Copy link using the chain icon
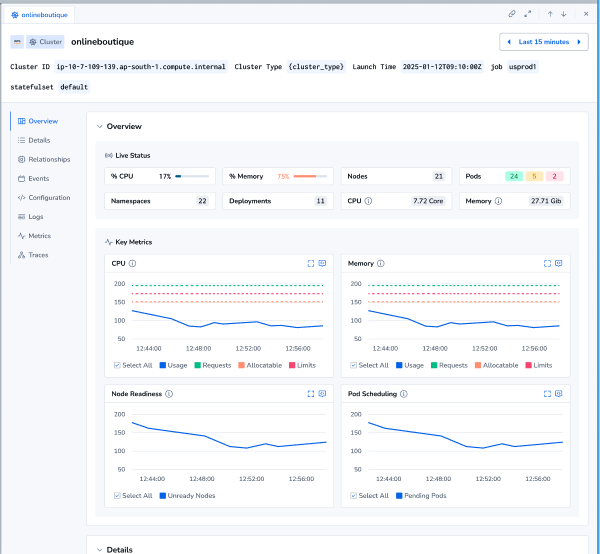The height and width of the screenshot is (554, 600). tap(512, 14)
